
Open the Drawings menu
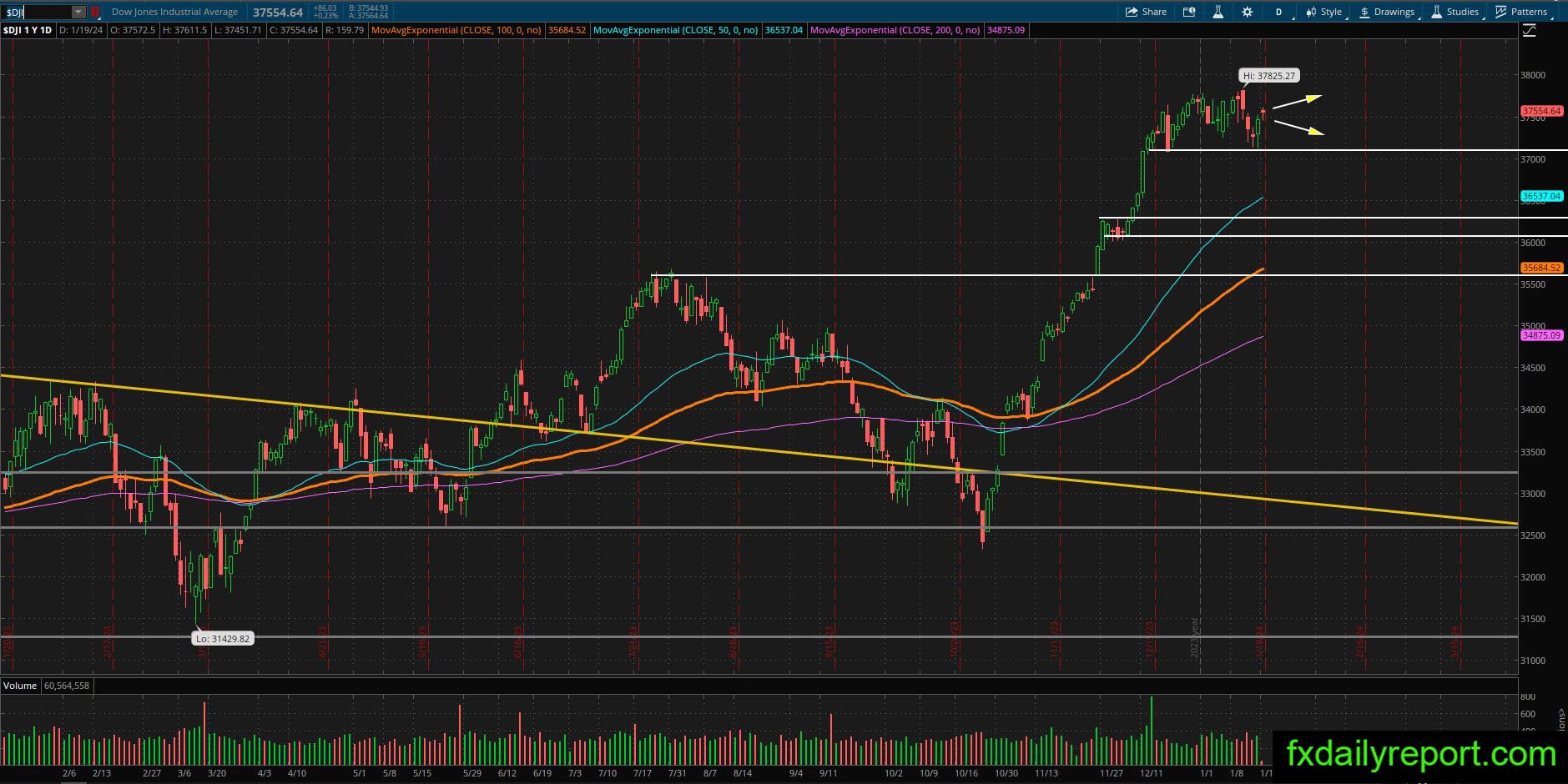(x=1387, y=12)
